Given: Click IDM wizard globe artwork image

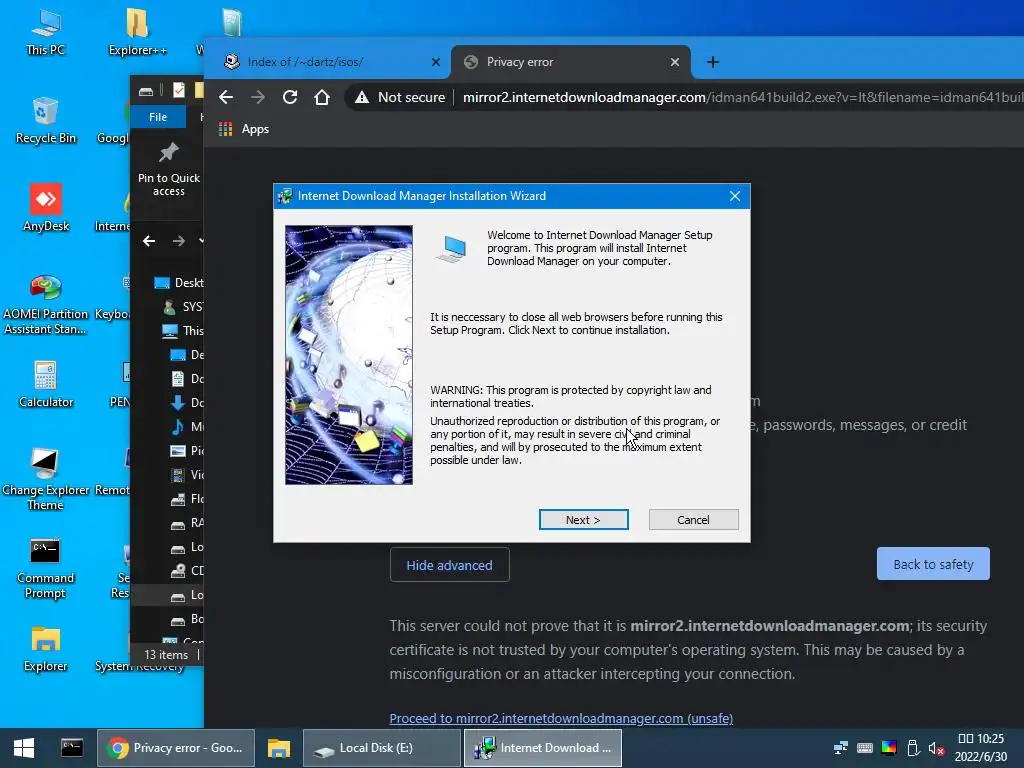Looking at the screenshot, I should (x=349, y=355).
